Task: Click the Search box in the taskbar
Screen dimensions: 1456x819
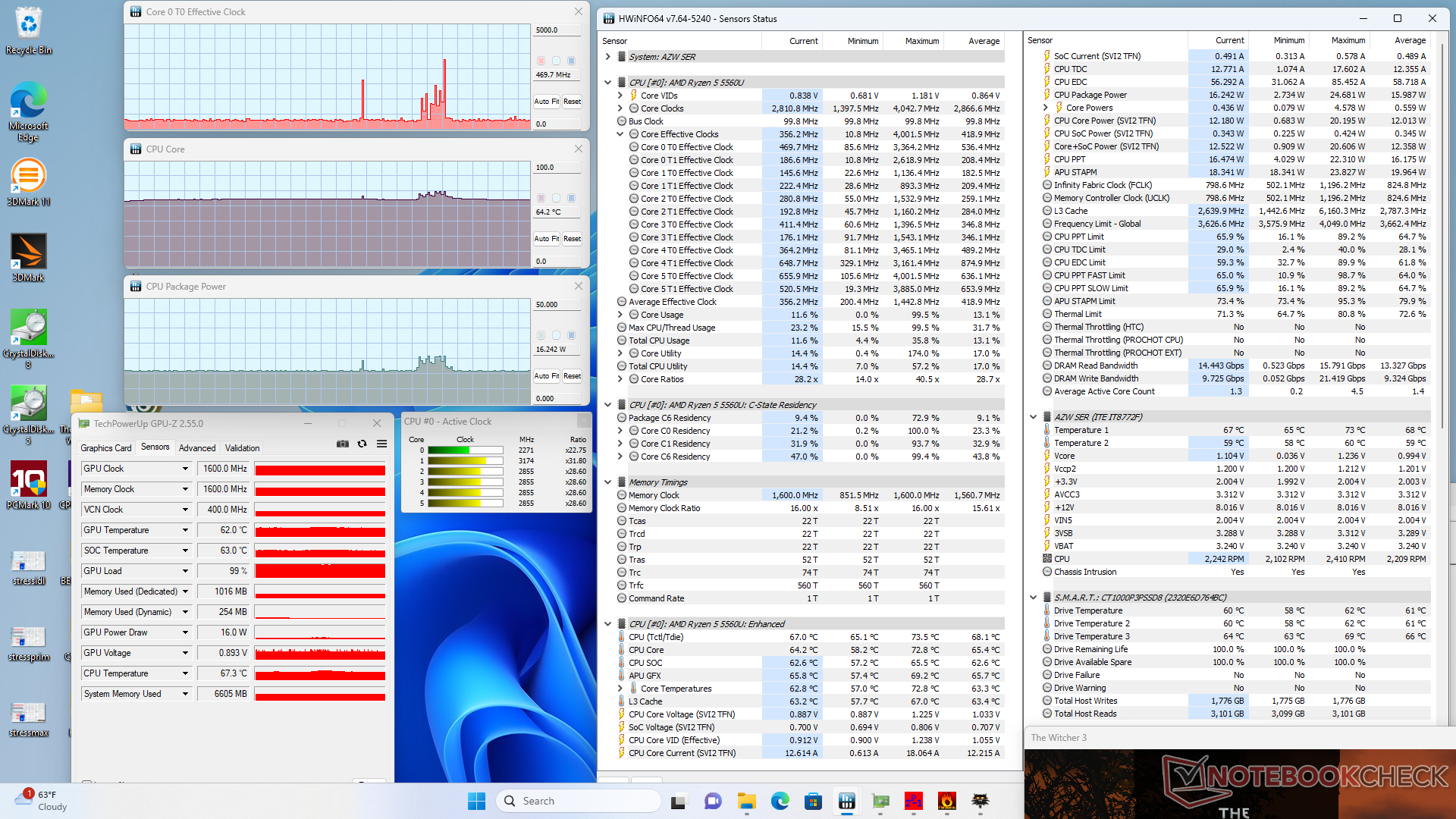Action: (578, 801)
